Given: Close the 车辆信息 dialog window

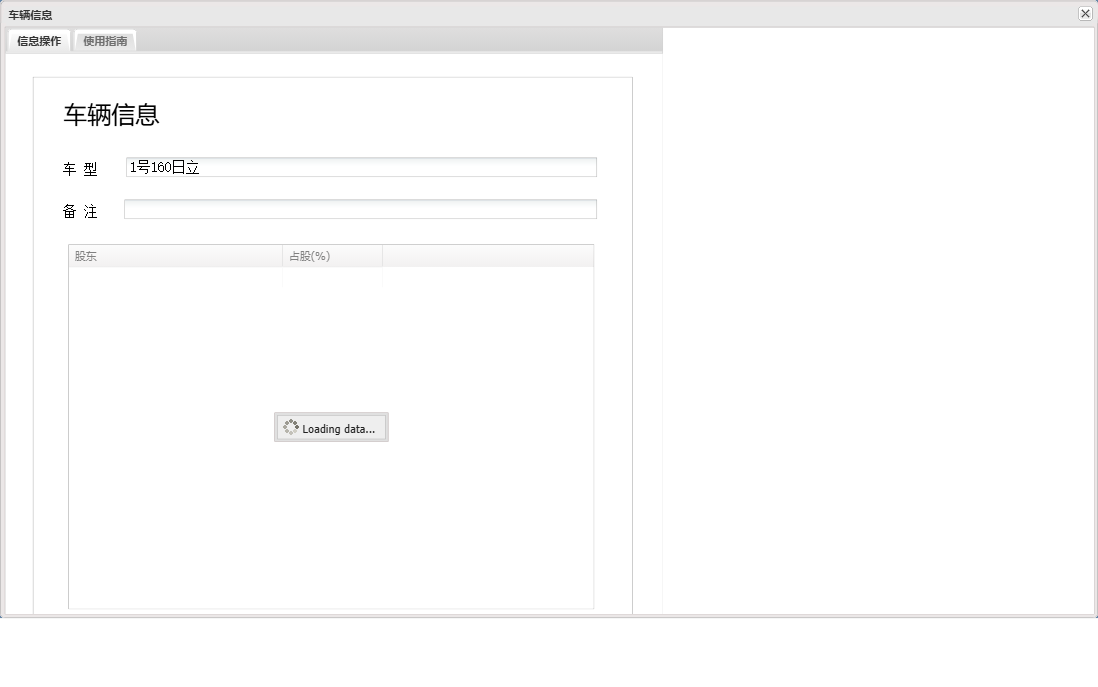Looking at the screenshot, I should 1085,13.
